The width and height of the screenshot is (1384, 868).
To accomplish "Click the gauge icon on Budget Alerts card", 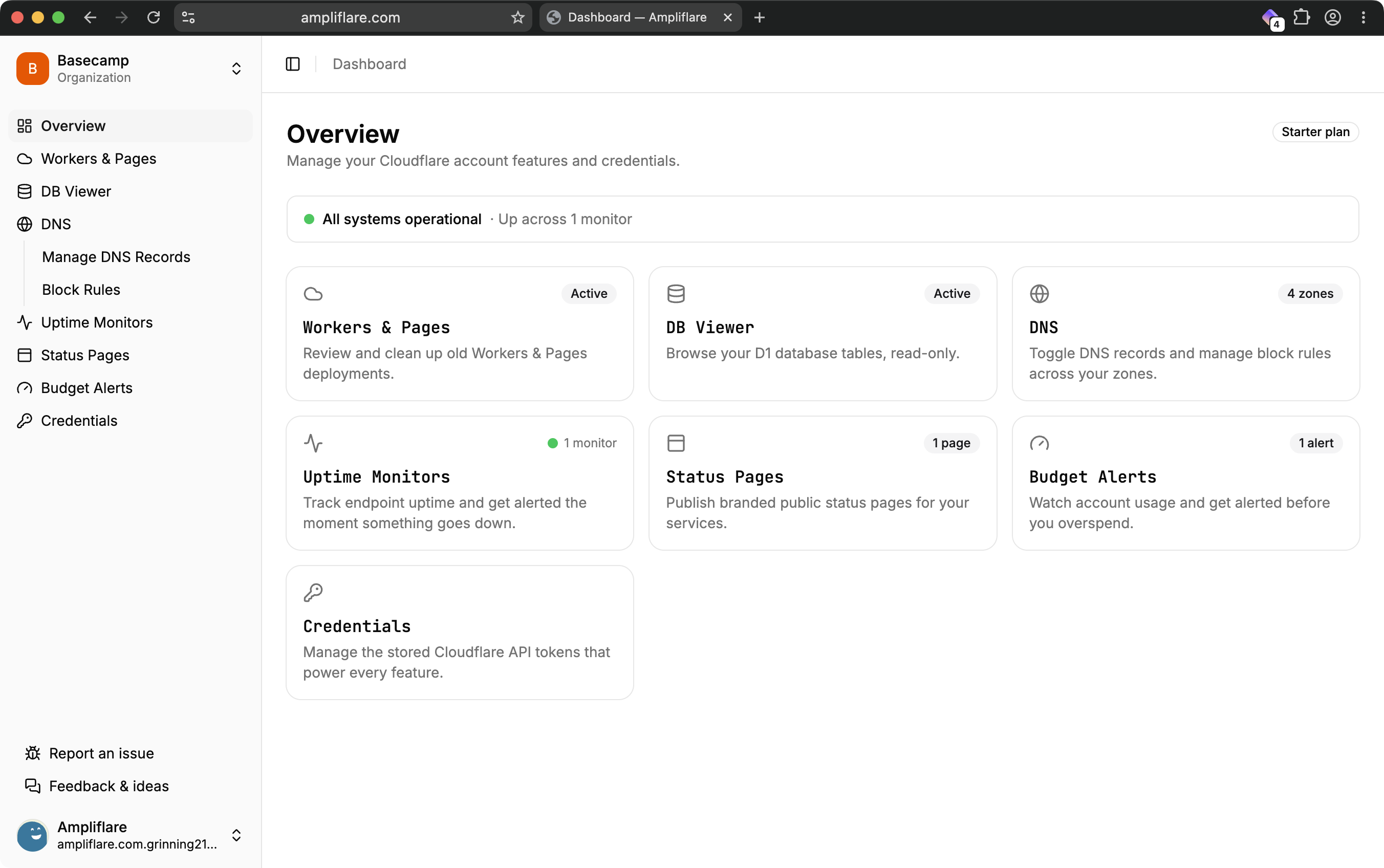I will pos(1039,443).
